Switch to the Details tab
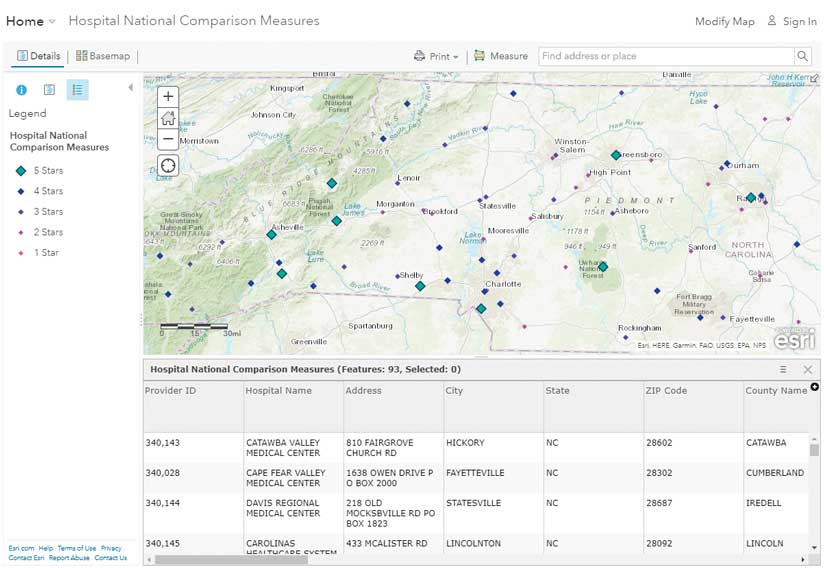 click(x=38, y=56)
